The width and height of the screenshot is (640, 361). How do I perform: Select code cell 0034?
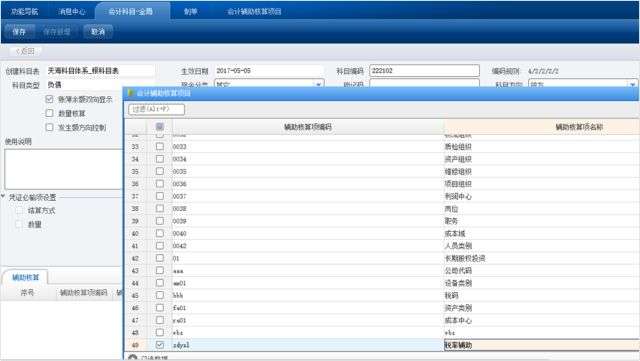(x=308, y=159)
